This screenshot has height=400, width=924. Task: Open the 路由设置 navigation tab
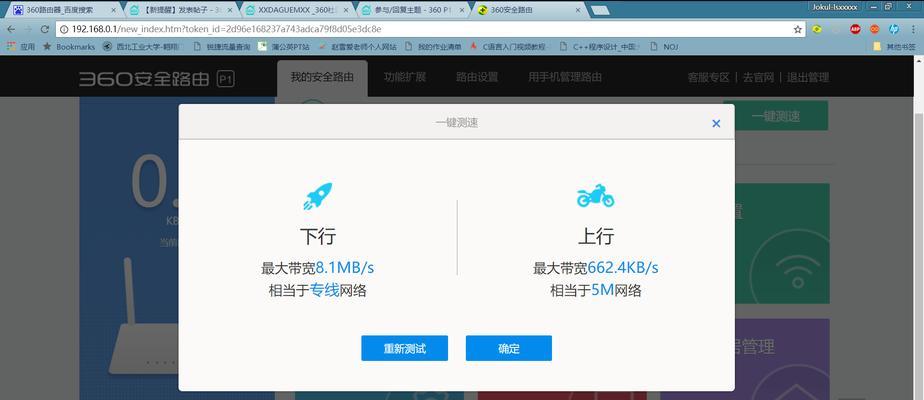[477, 77]
